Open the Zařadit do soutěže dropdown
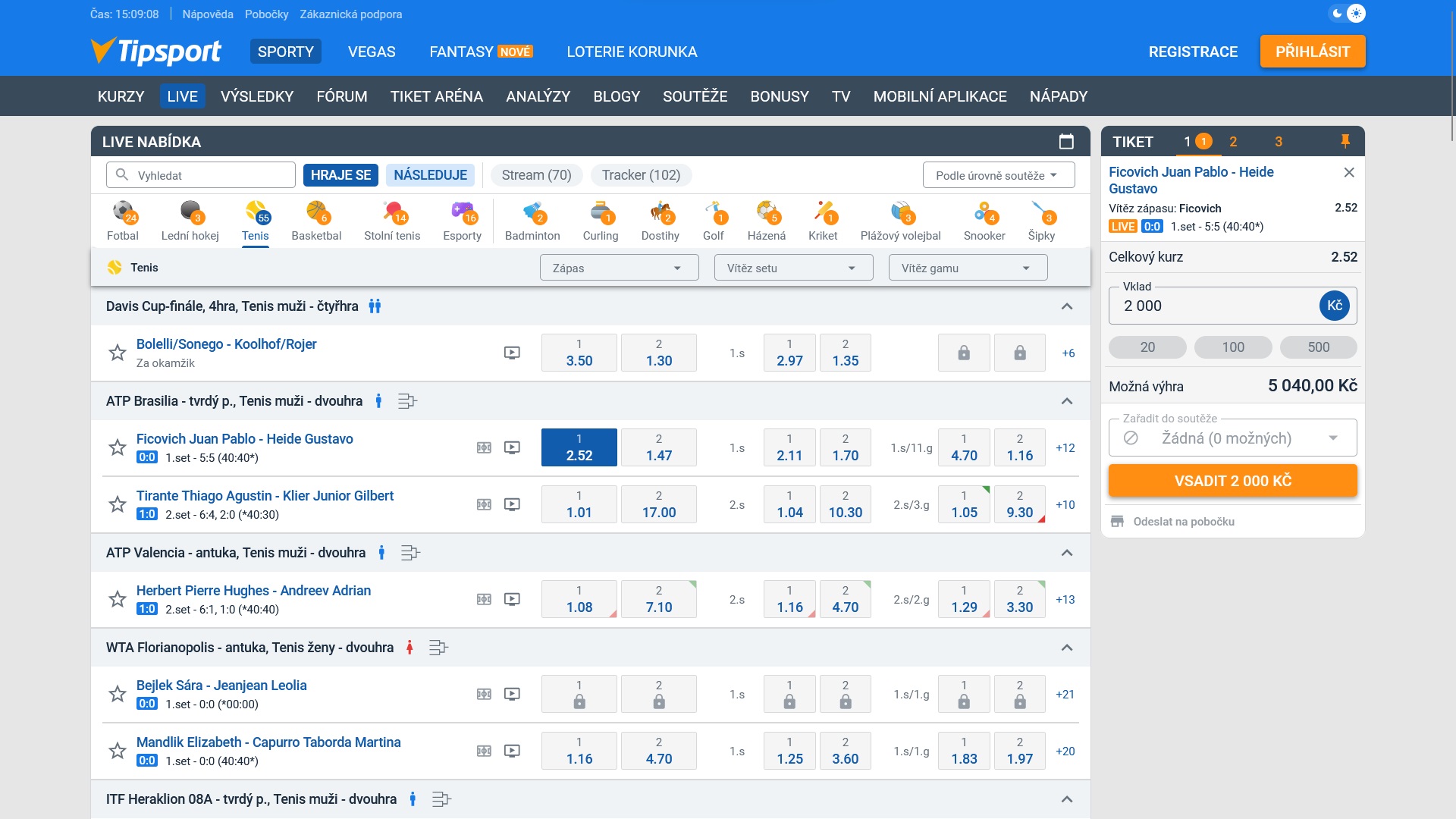Image resolution: width=1456 pixels, height=819 pixels. pos(1232,438)
